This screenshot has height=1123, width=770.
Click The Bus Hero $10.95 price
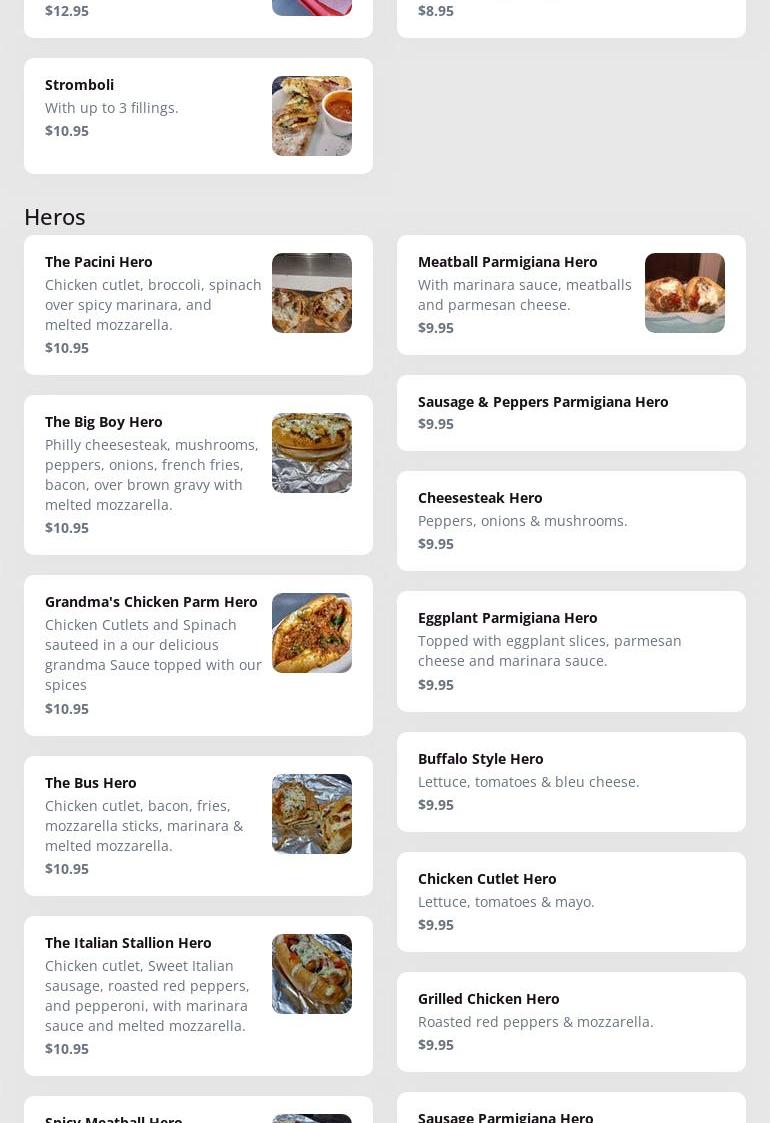coord(67,869)
